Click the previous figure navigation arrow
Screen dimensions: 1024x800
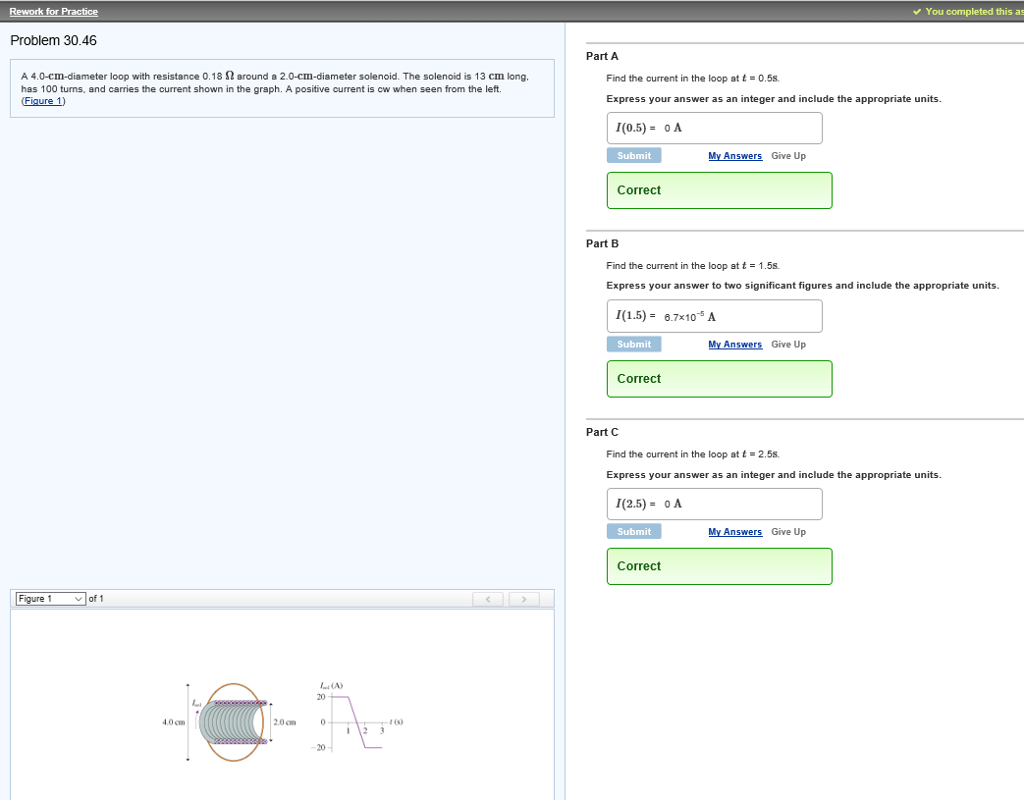[x=487, y=598]
